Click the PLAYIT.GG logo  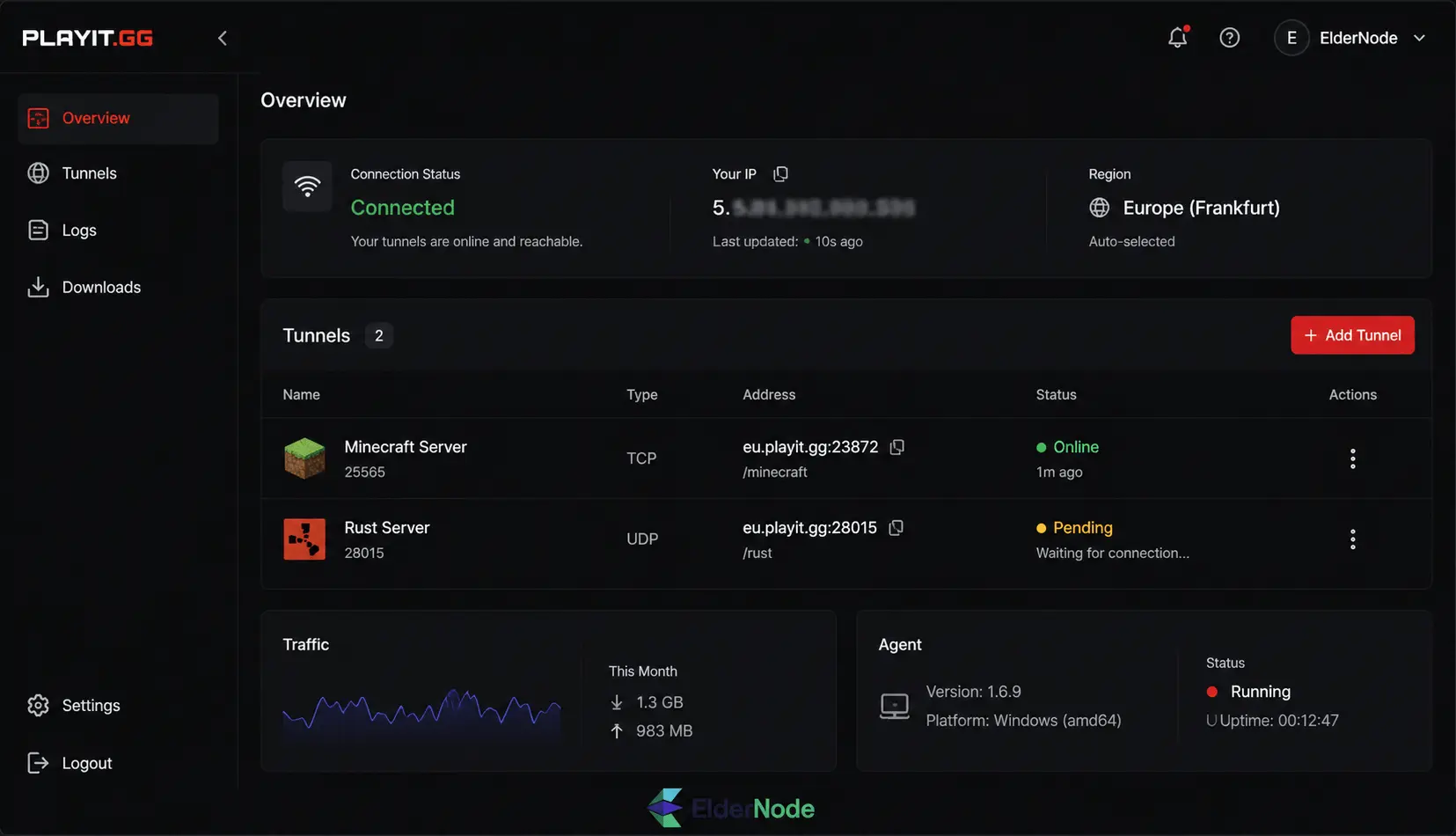[x=87, y=38]
